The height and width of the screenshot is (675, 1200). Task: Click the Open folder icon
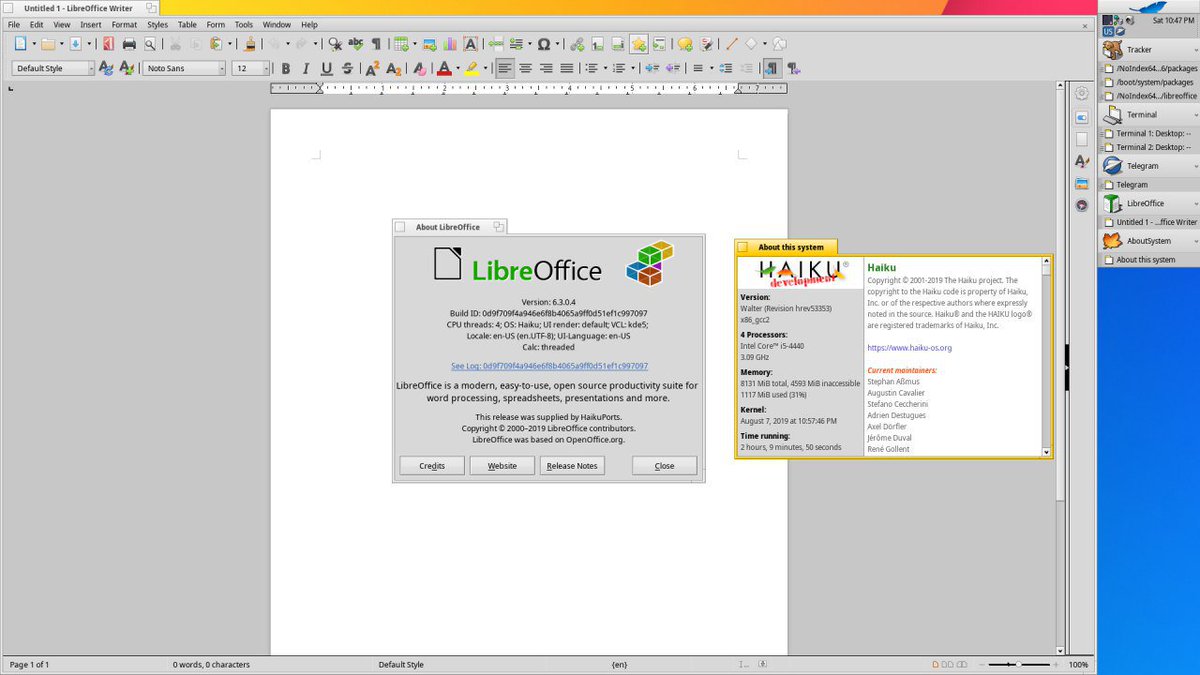(x=48, y=44)
